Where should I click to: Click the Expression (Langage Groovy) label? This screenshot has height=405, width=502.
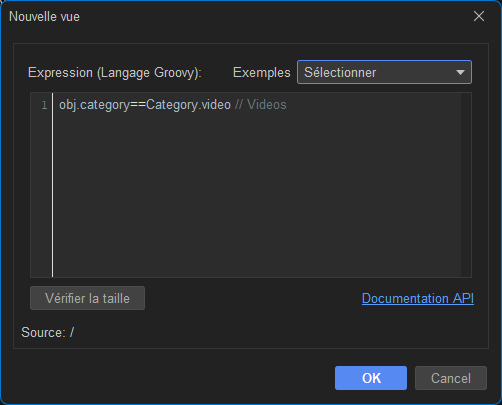coord(115,73)
